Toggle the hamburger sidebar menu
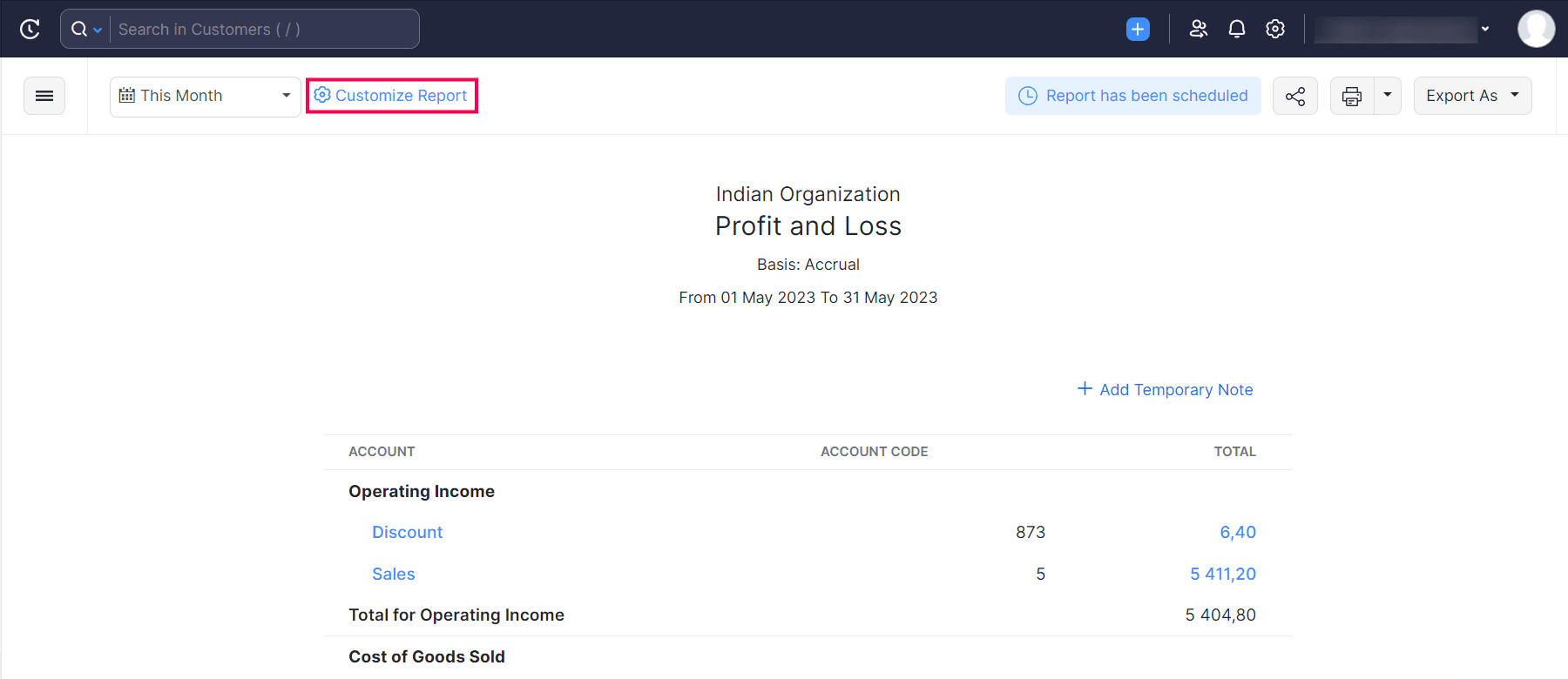Screen dimensions: 1568x679 coord(44,96)
